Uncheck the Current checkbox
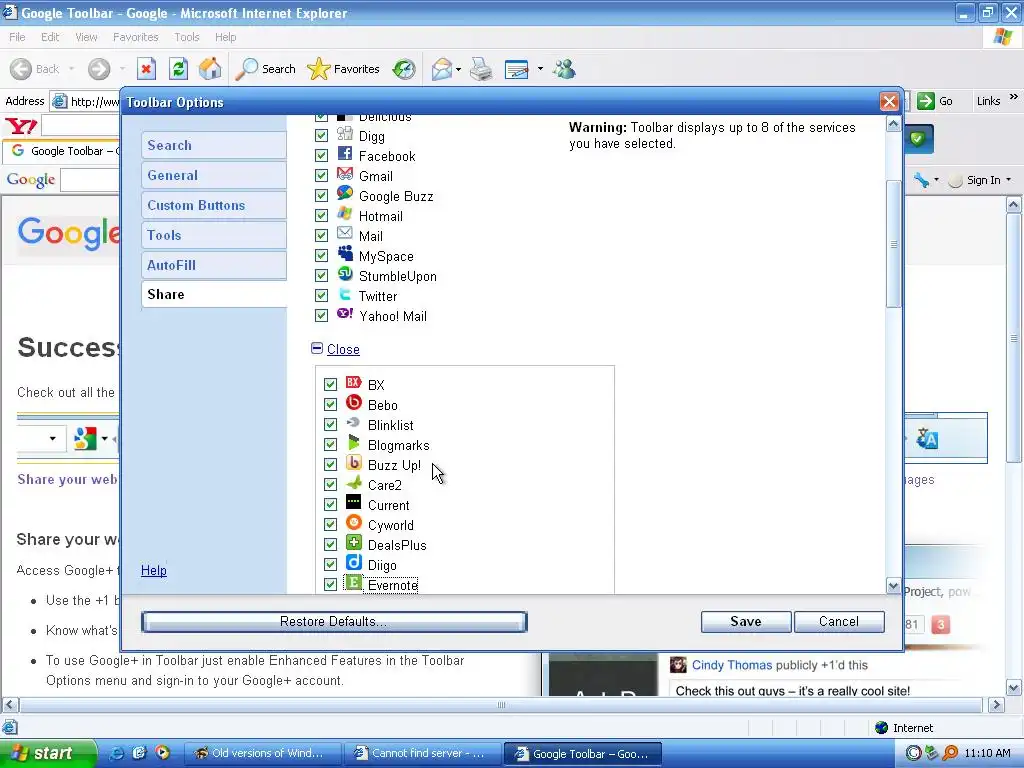 click(x=330, y=505)
